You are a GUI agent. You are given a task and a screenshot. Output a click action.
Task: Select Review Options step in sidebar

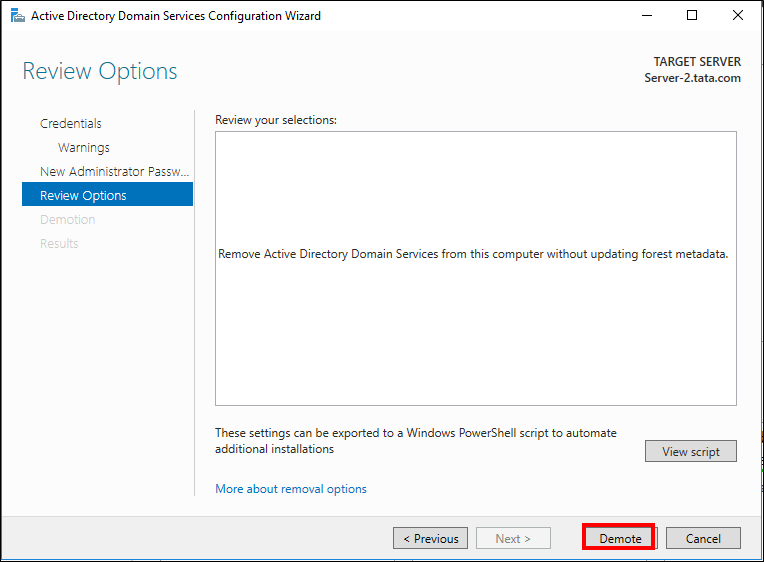(107, 194)
